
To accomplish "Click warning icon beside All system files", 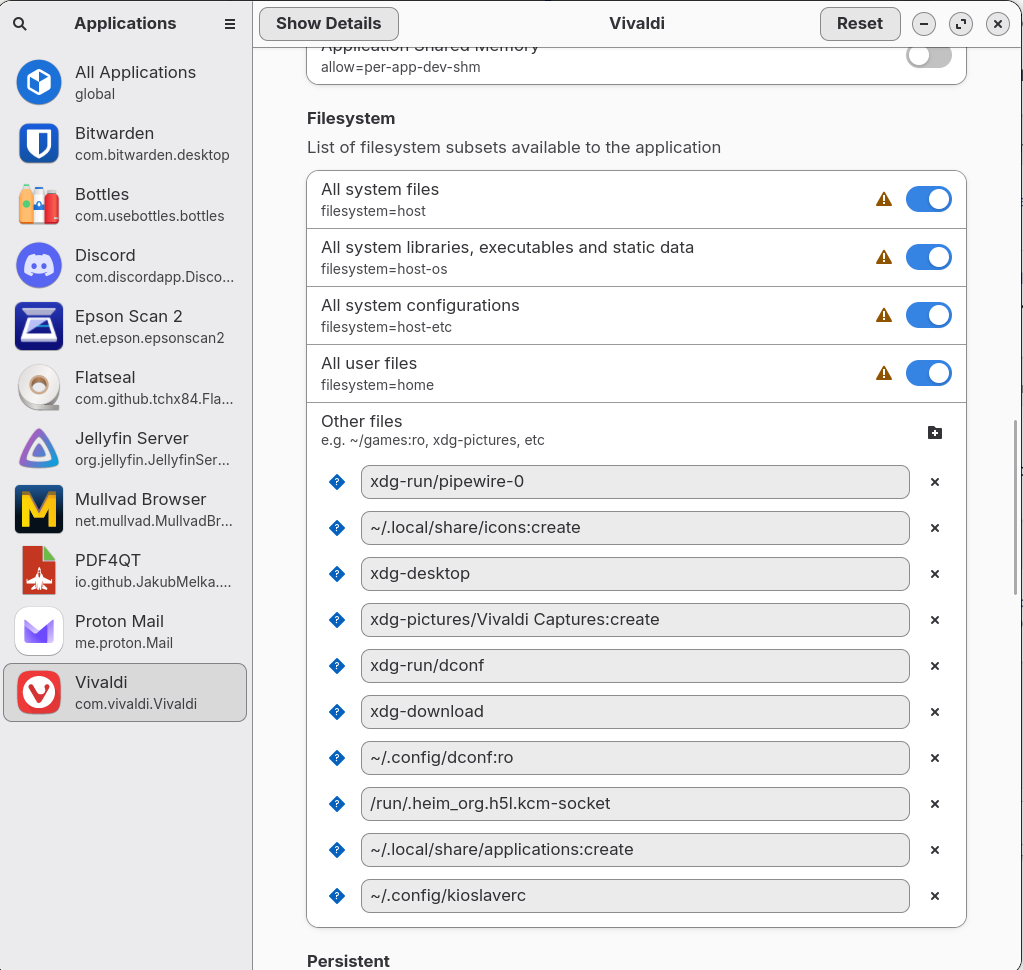I will (883, 199).
